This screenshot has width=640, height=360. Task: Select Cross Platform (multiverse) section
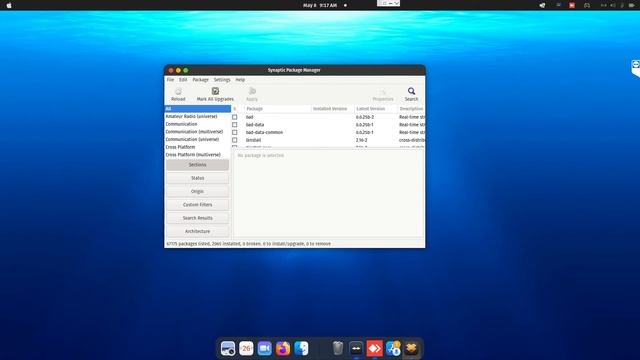point(198,155)
